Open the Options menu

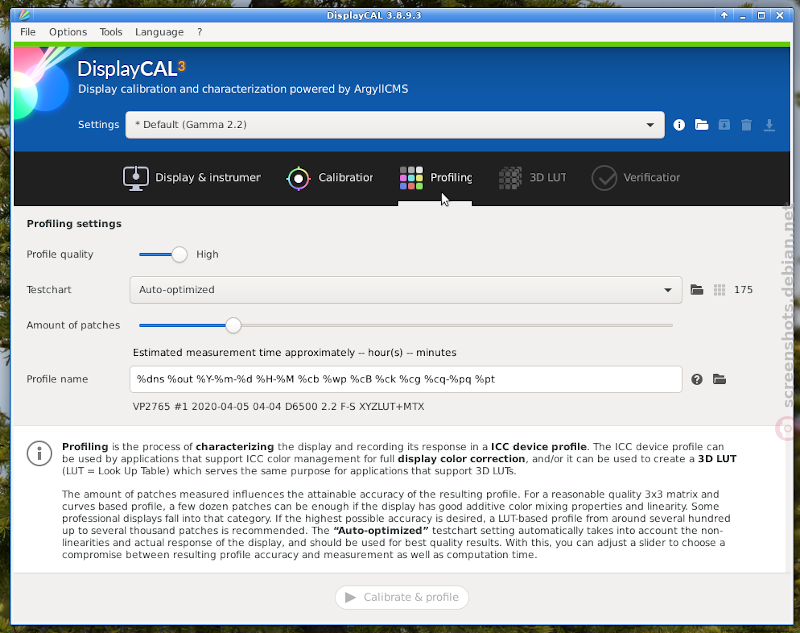coord(68,32)
